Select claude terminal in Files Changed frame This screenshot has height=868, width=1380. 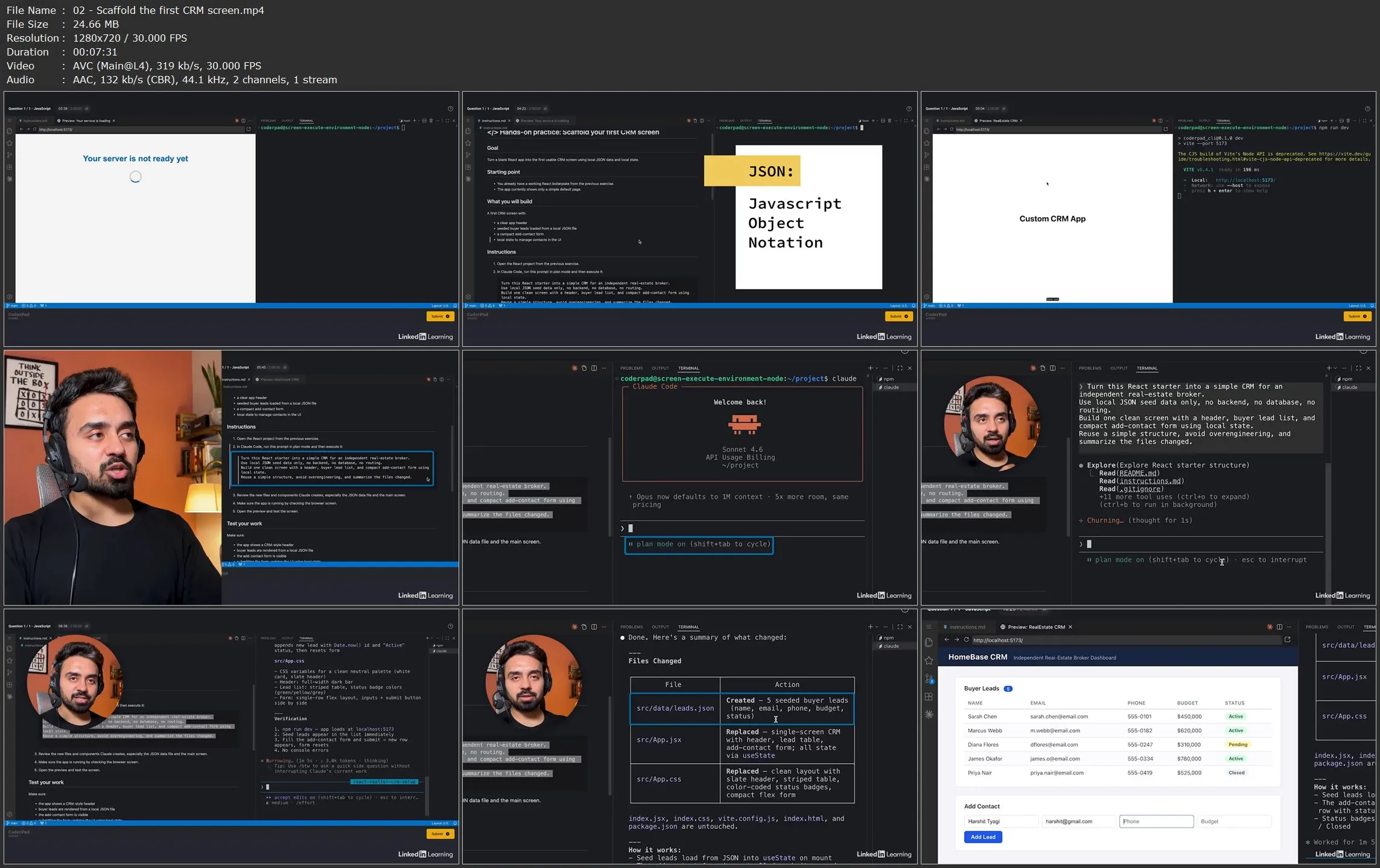click(888, 646)
